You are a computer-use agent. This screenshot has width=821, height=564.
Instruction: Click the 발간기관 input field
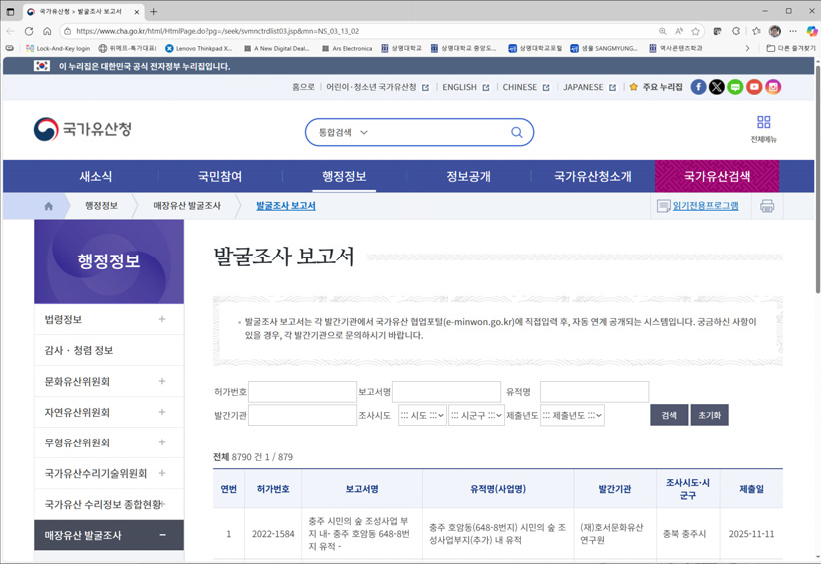pyautogui.click(x=302, y=415)
